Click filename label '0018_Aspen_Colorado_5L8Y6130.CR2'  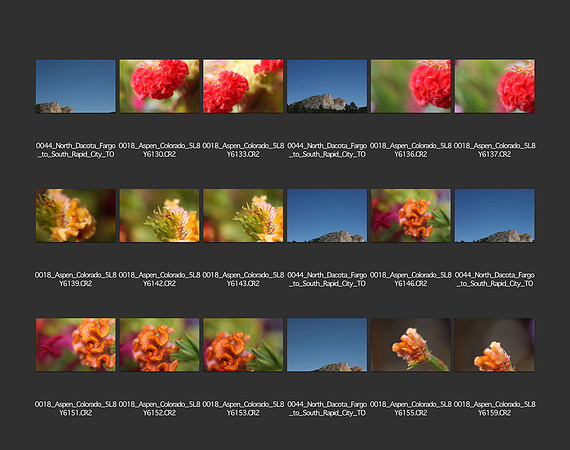click(x=159, y=150)
